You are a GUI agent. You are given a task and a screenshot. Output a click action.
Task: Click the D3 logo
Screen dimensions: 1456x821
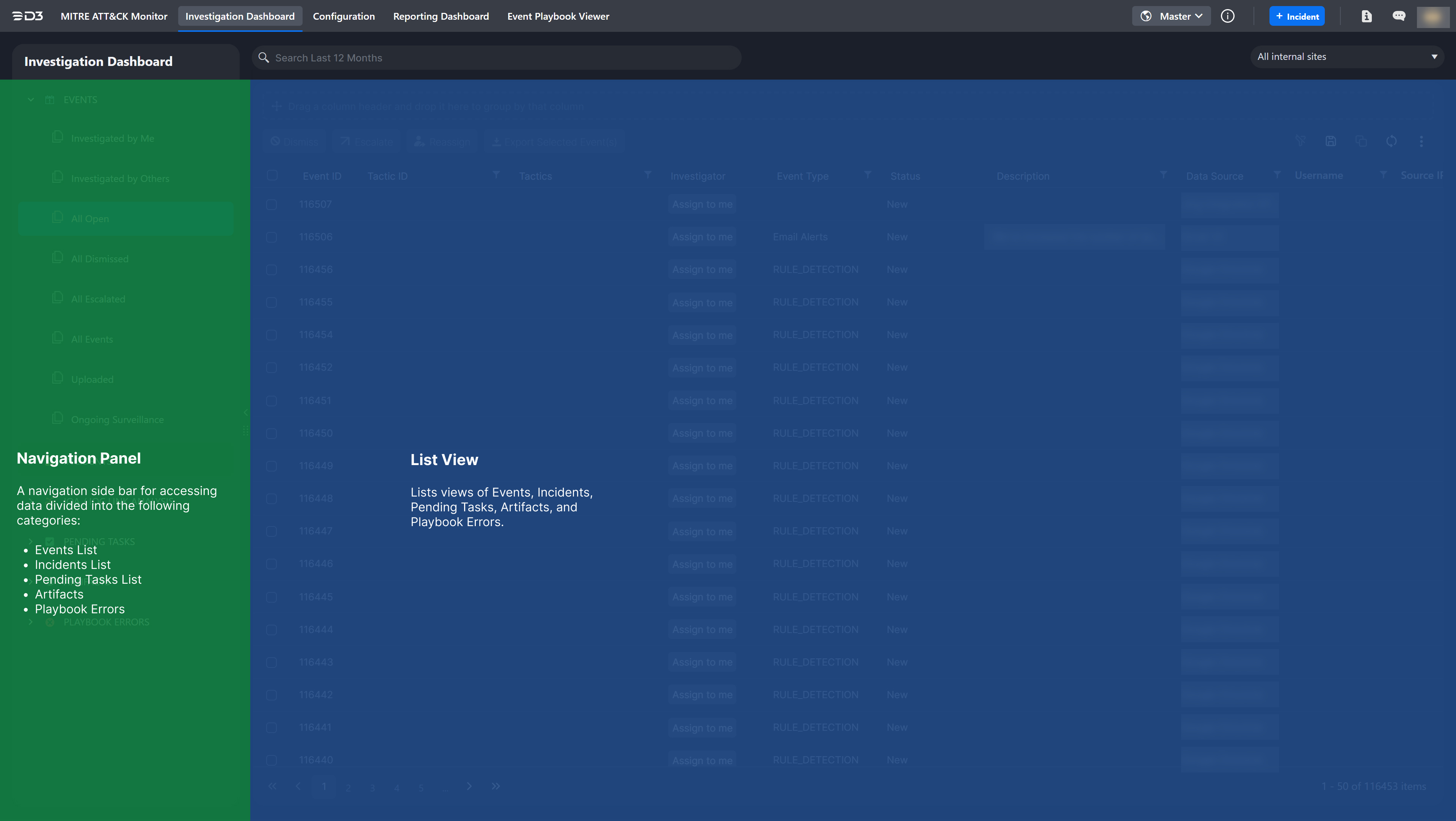click(28, 16)
